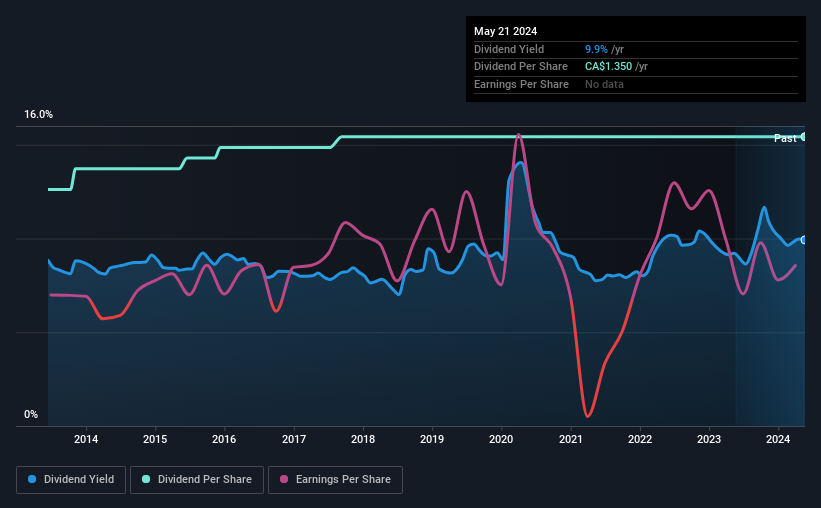Click the 0% y-axis label
Image resolution: width=821 pixels, height=508 pixels.
pos(31,414)
